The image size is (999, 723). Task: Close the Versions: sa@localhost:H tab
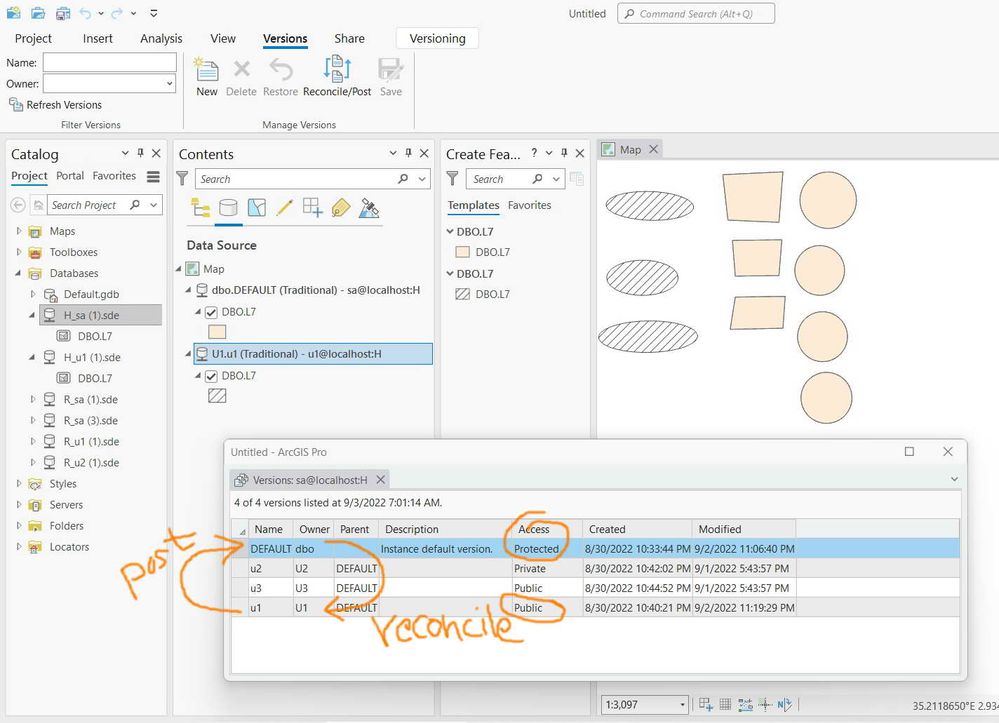pos(380,479)
